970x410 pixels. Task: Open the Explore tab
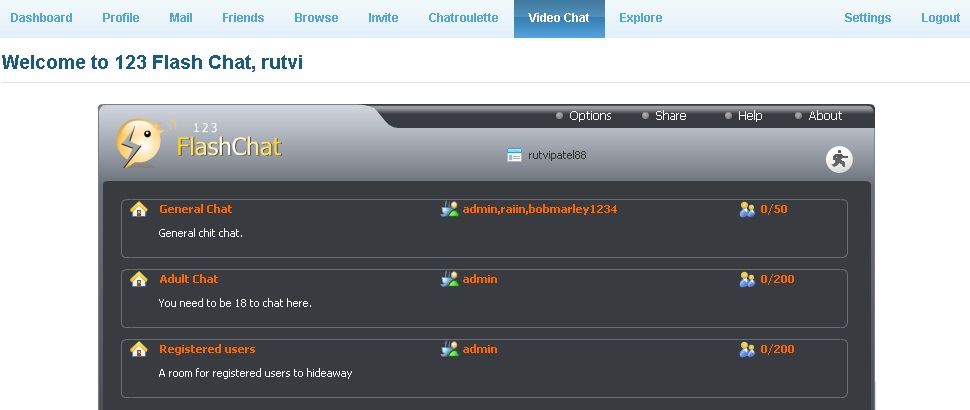coord(640,18)
